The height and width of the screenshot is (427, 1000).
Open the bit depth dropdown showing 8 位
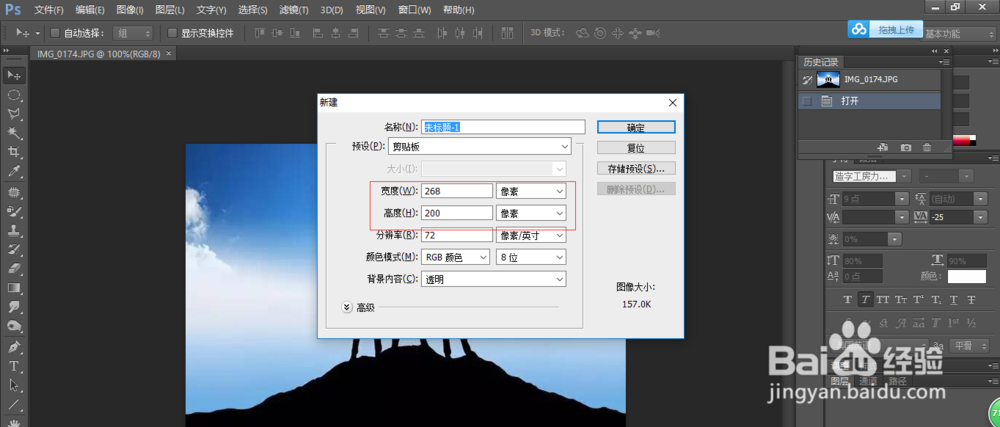[531, 257]
